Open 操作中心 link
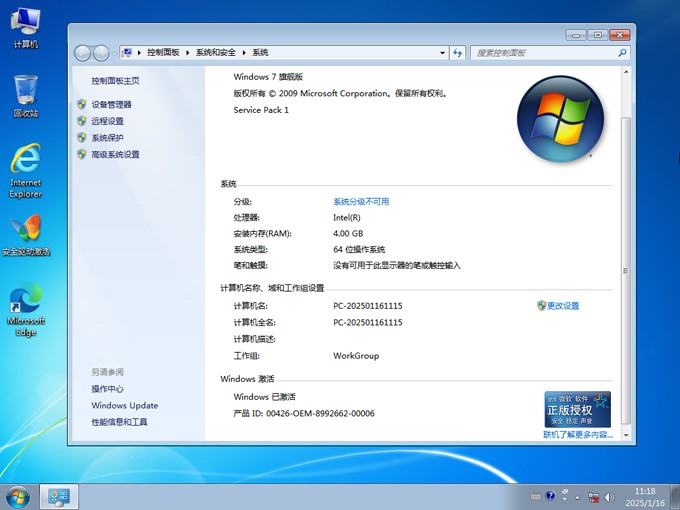Viewport: 680px width, 510px height. (108, 389)
